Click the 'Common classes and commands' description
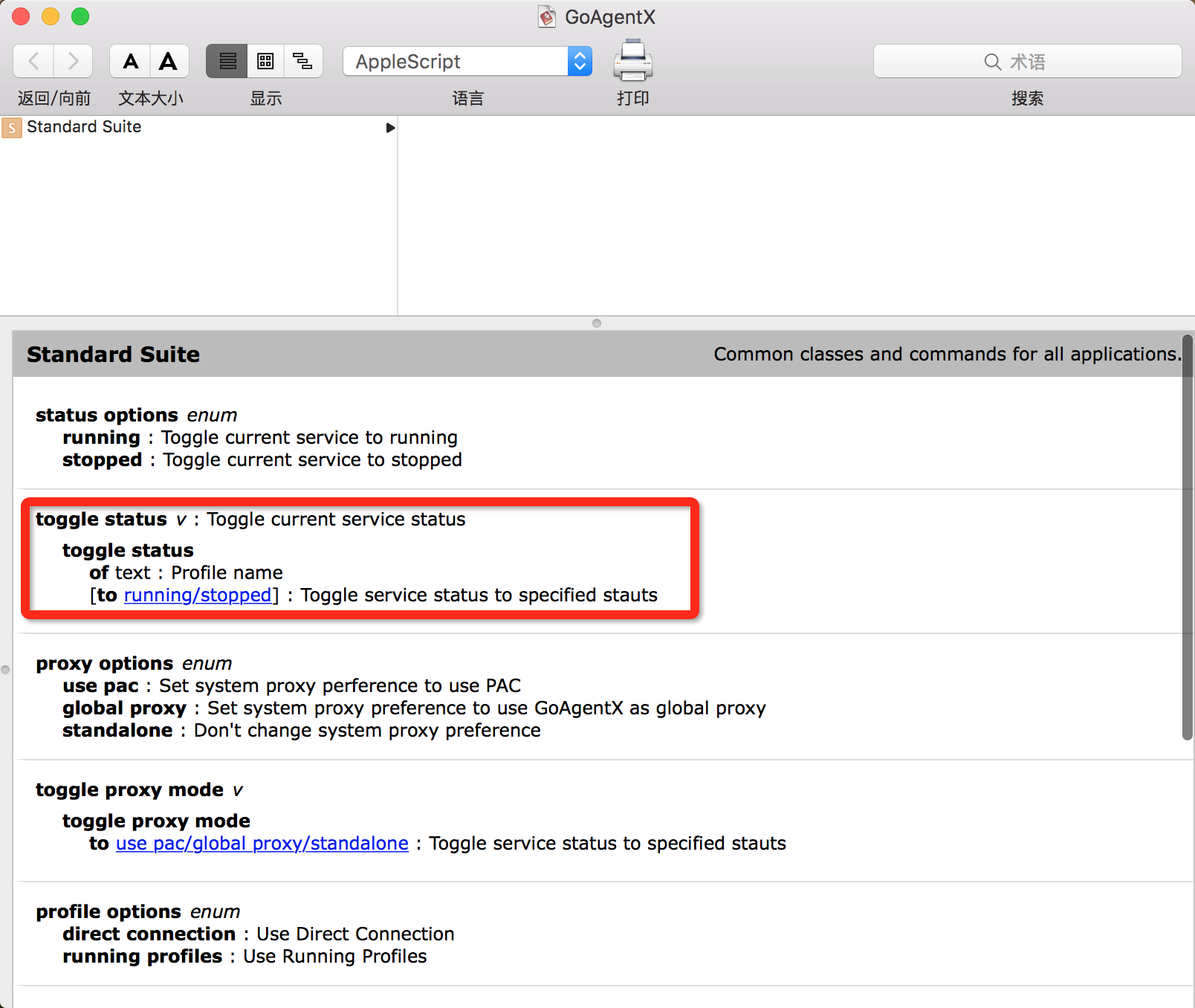1195x1008 pixels. coord(947,354)
